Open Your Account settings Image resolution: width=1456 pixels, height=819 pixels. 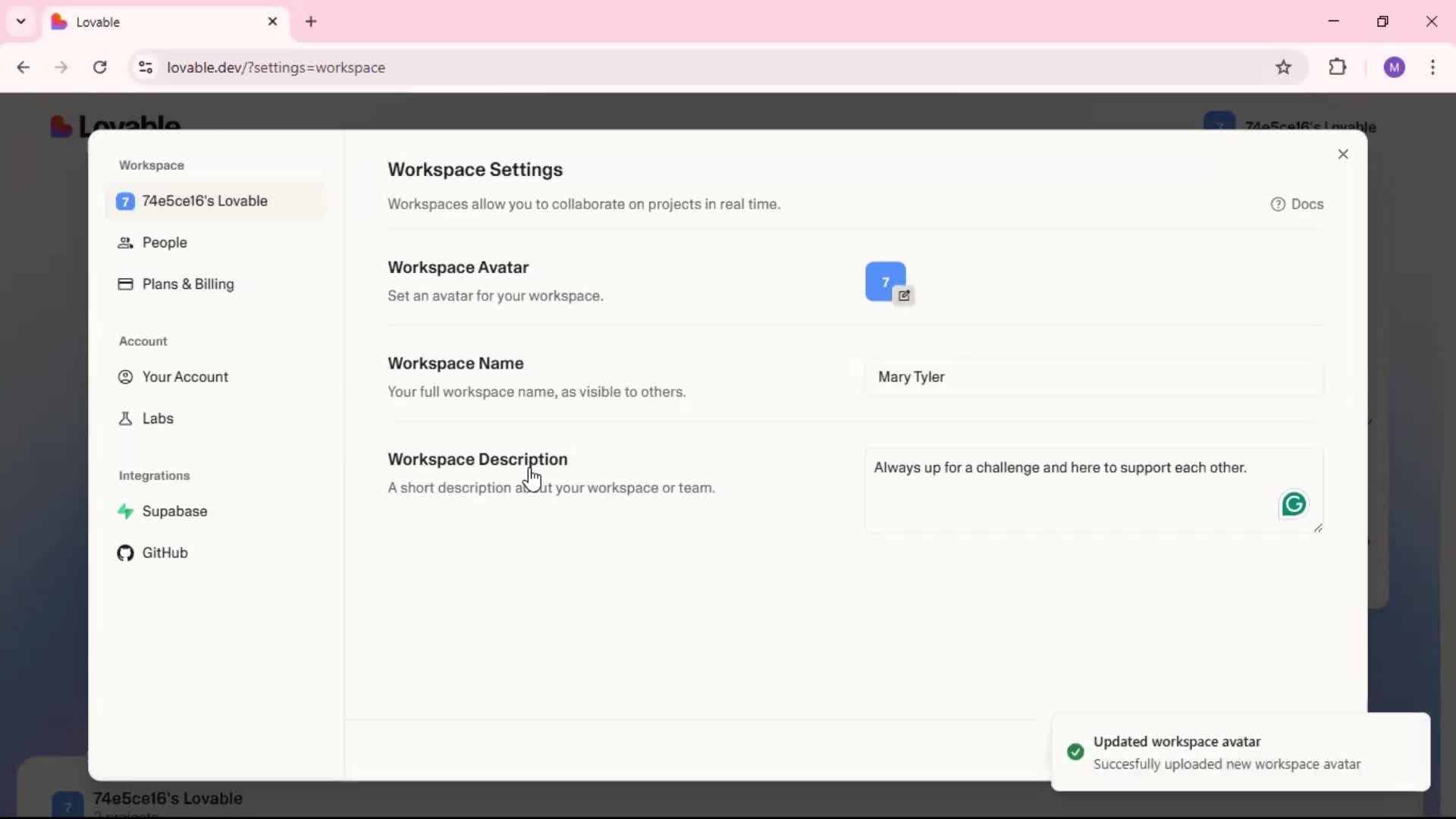point(184,377)
